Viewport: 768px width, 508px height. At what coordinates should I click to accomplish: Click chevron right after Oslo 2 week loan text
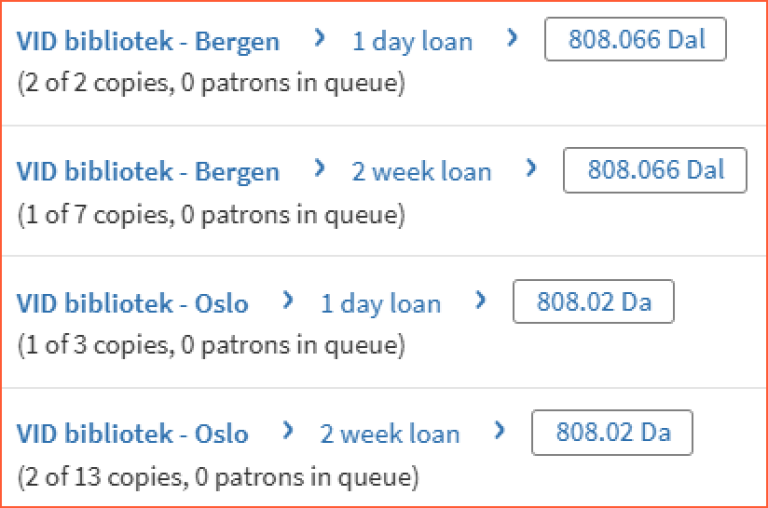tap(500, 431)
